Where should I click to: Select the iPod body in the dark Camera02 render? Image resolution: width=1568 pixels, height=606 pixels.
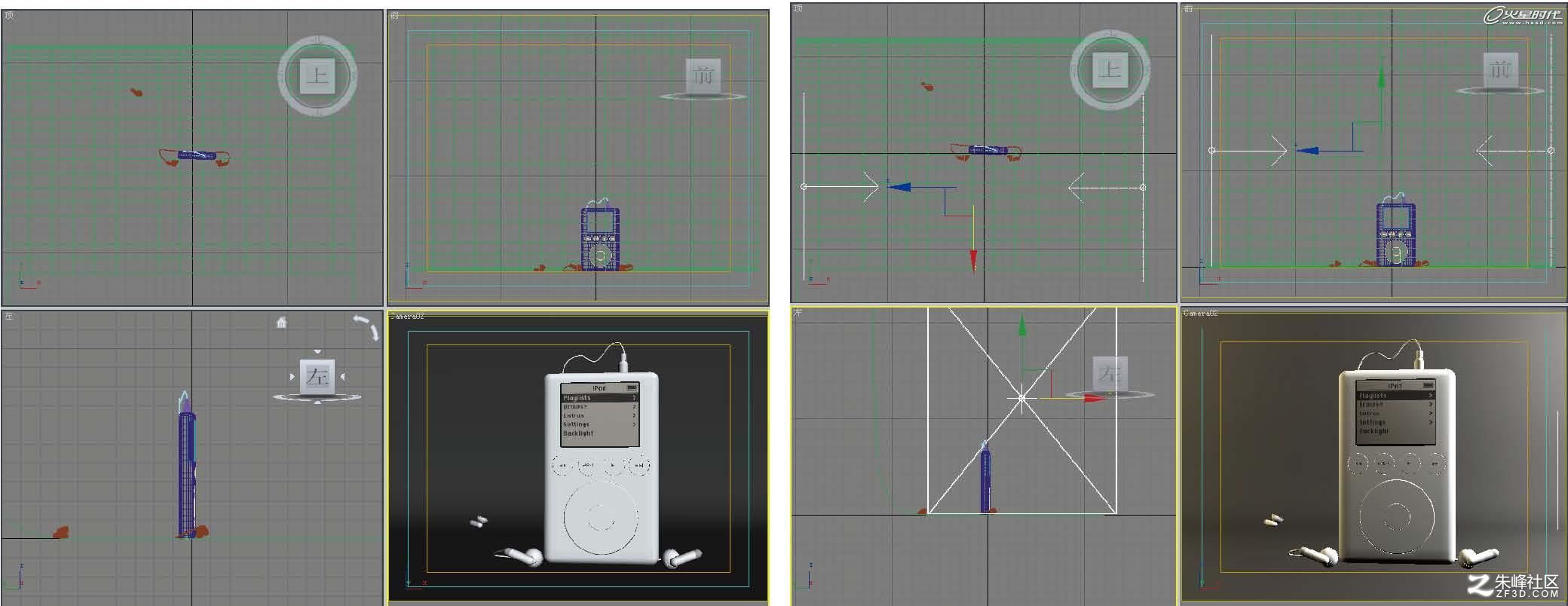click(601, 467)
